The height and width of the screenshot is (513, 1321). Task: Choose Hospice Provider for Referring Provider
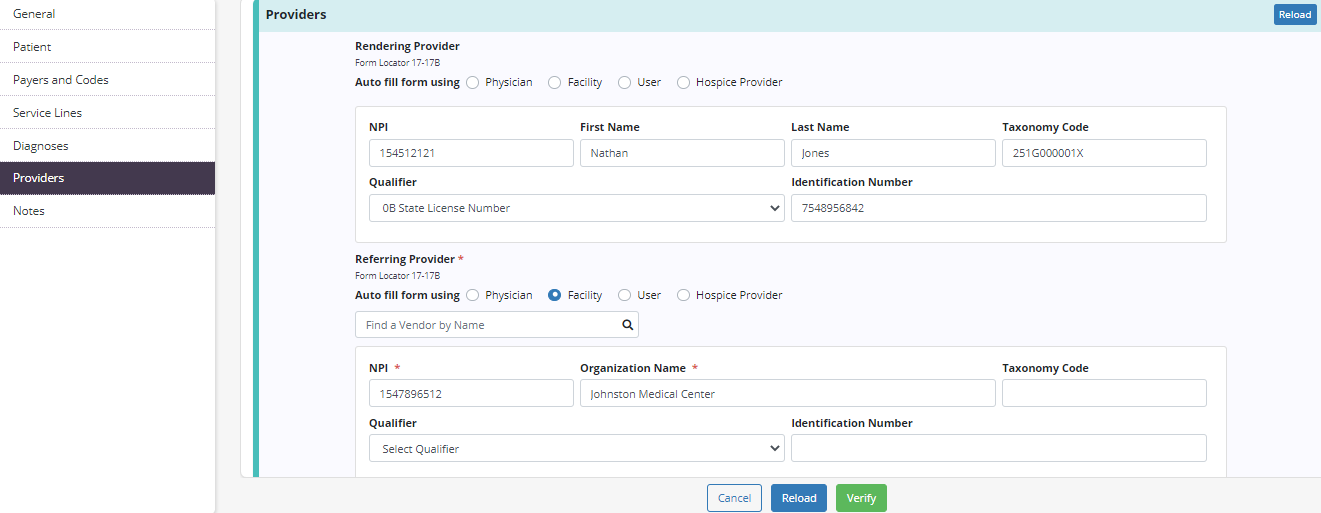pos(684,296)
